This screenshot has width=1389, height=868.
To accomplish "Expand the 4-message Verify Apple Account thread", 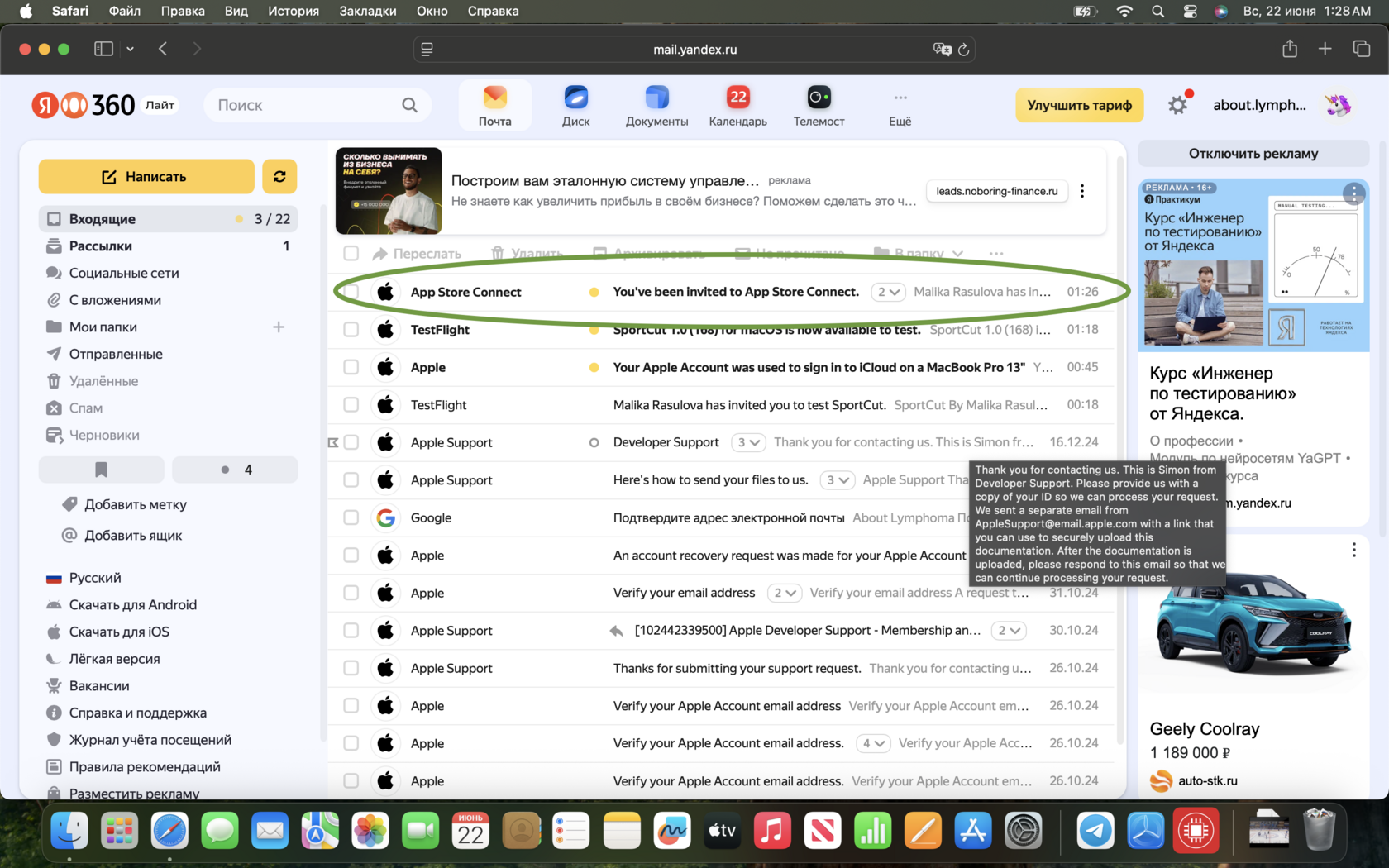I will (873, 743).
